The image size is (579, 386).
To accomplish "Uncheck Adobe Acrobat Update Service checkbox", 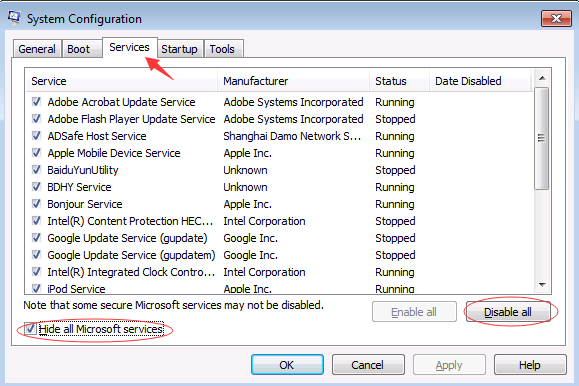I will point(36,102).
